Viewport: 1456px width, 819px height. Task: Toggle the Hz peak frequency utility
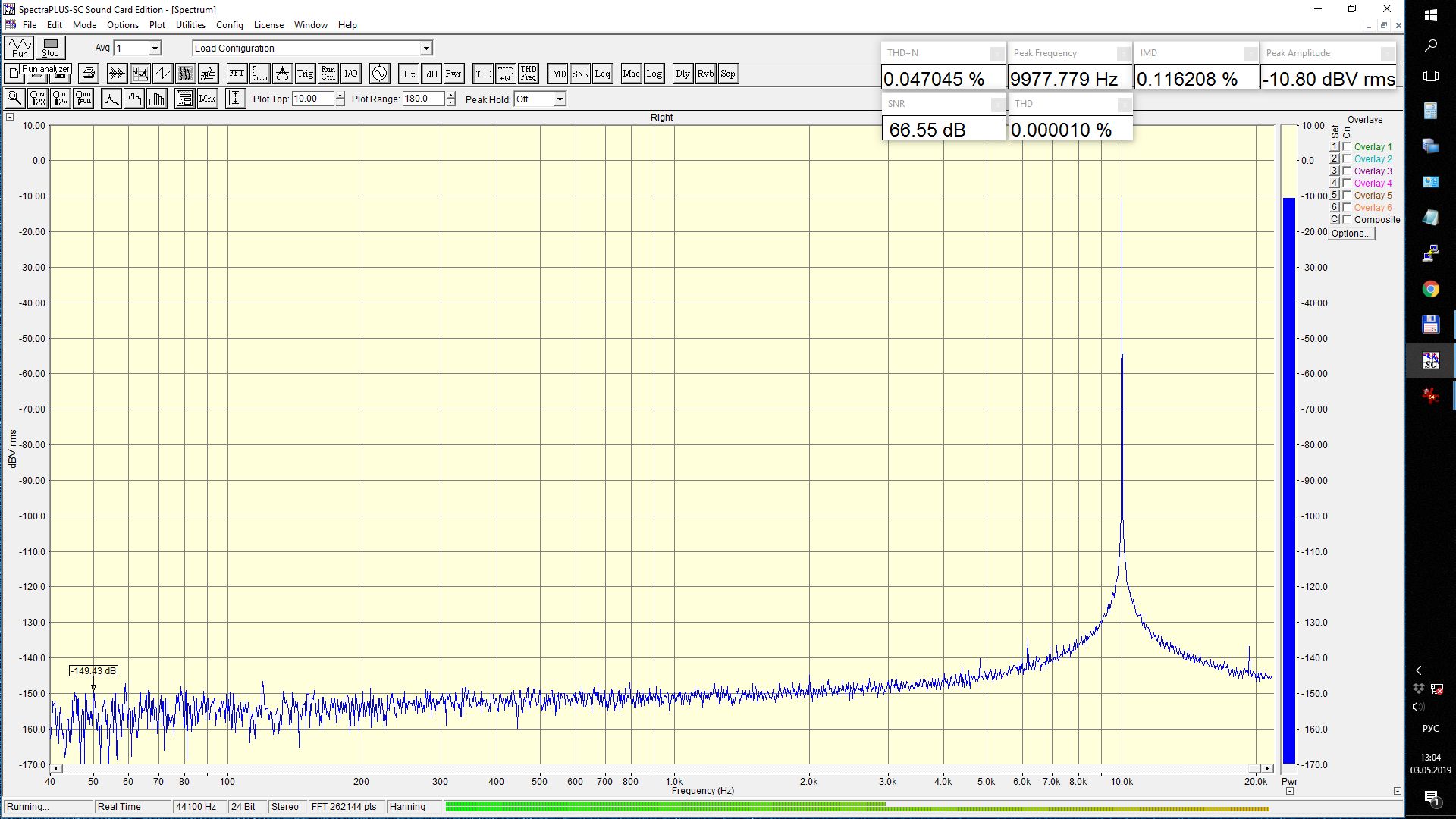pyautogui.click(x=409, y=74)
